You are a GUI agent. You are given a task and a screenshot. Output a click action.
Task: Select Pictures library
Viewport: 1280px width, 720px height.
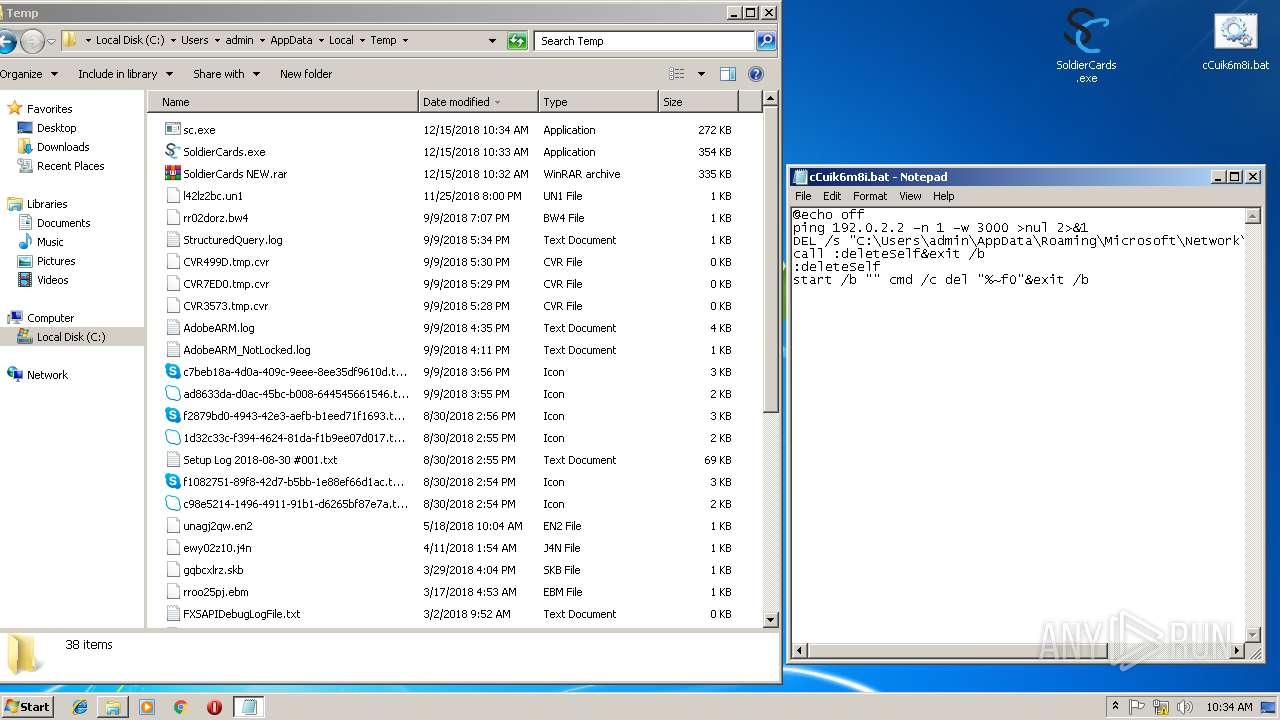[56, 261]
